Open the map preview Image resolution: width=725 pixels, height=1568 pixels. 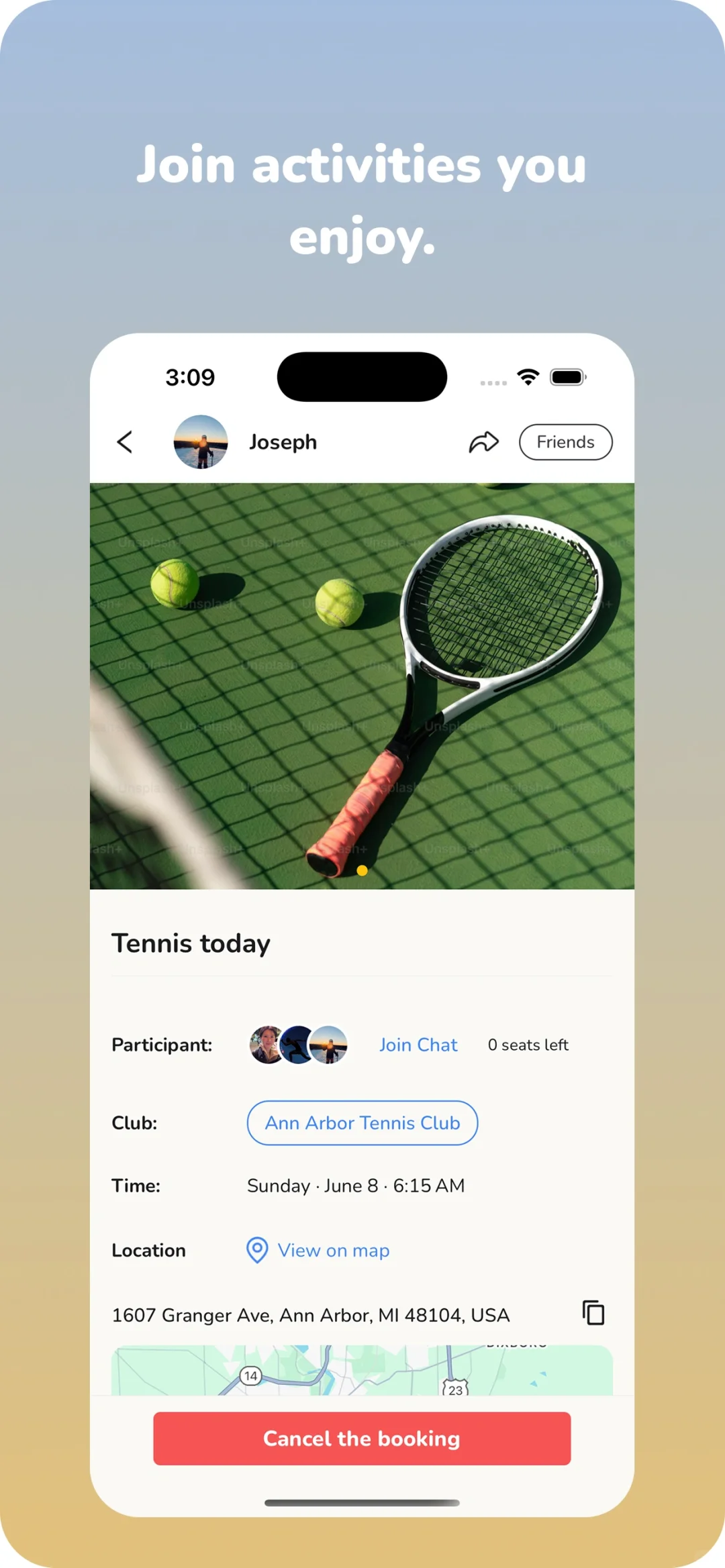tap(362, 1370)
